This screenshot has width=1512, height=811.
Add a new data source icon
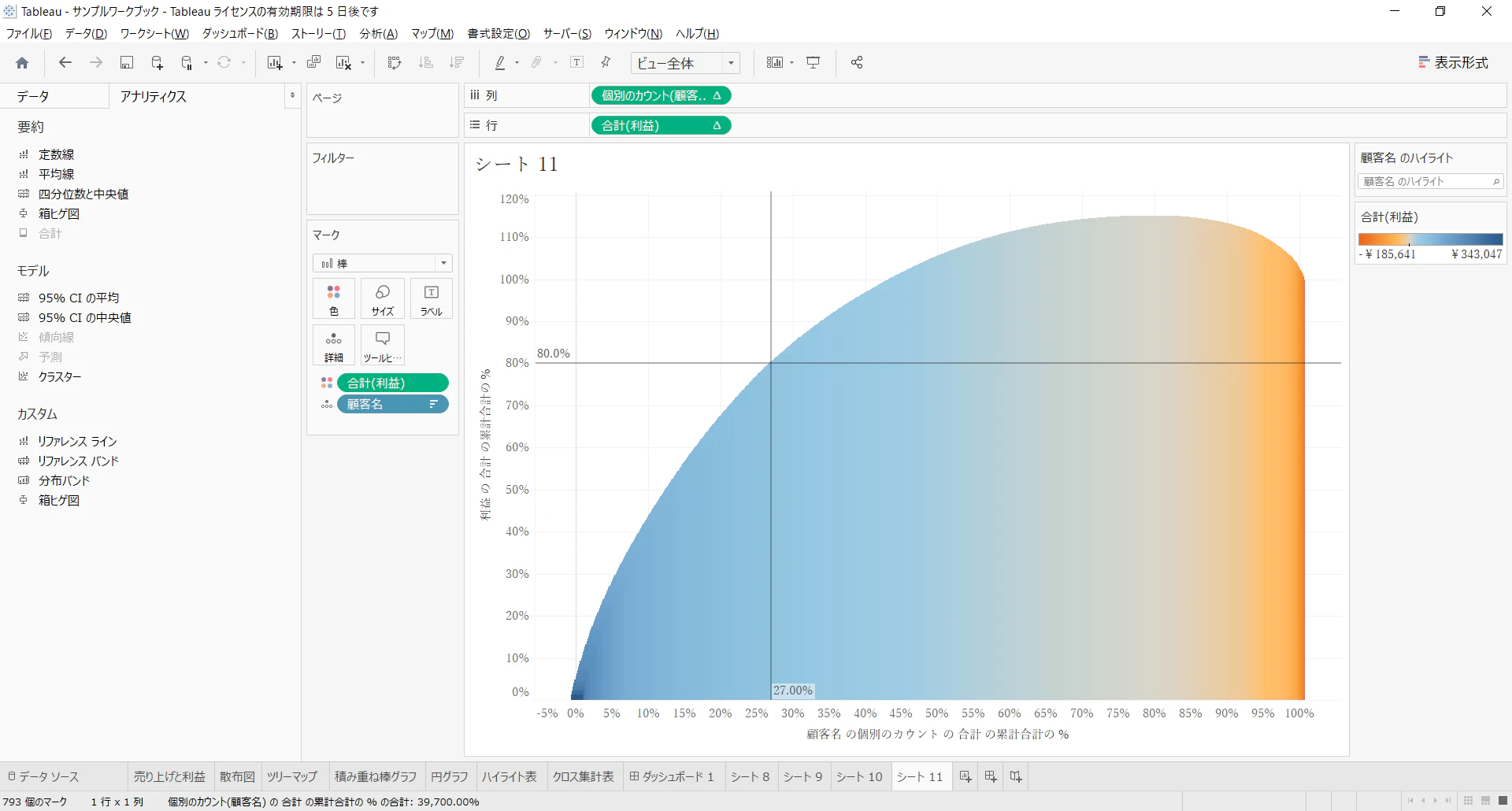(157, 63)
